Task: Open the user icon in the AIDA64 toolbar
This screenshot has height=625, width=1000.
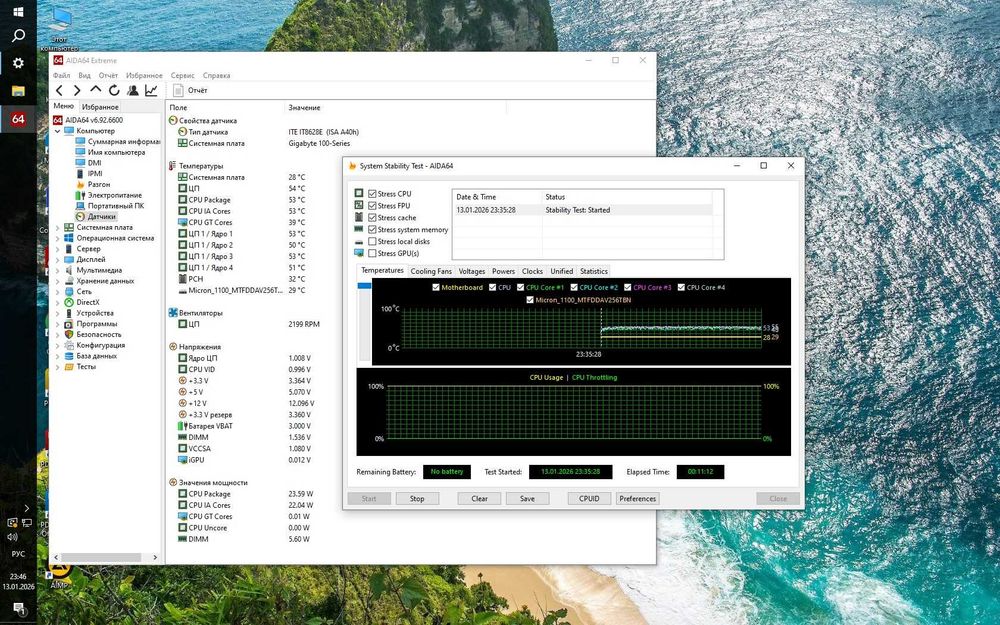Action: [133, 91]
